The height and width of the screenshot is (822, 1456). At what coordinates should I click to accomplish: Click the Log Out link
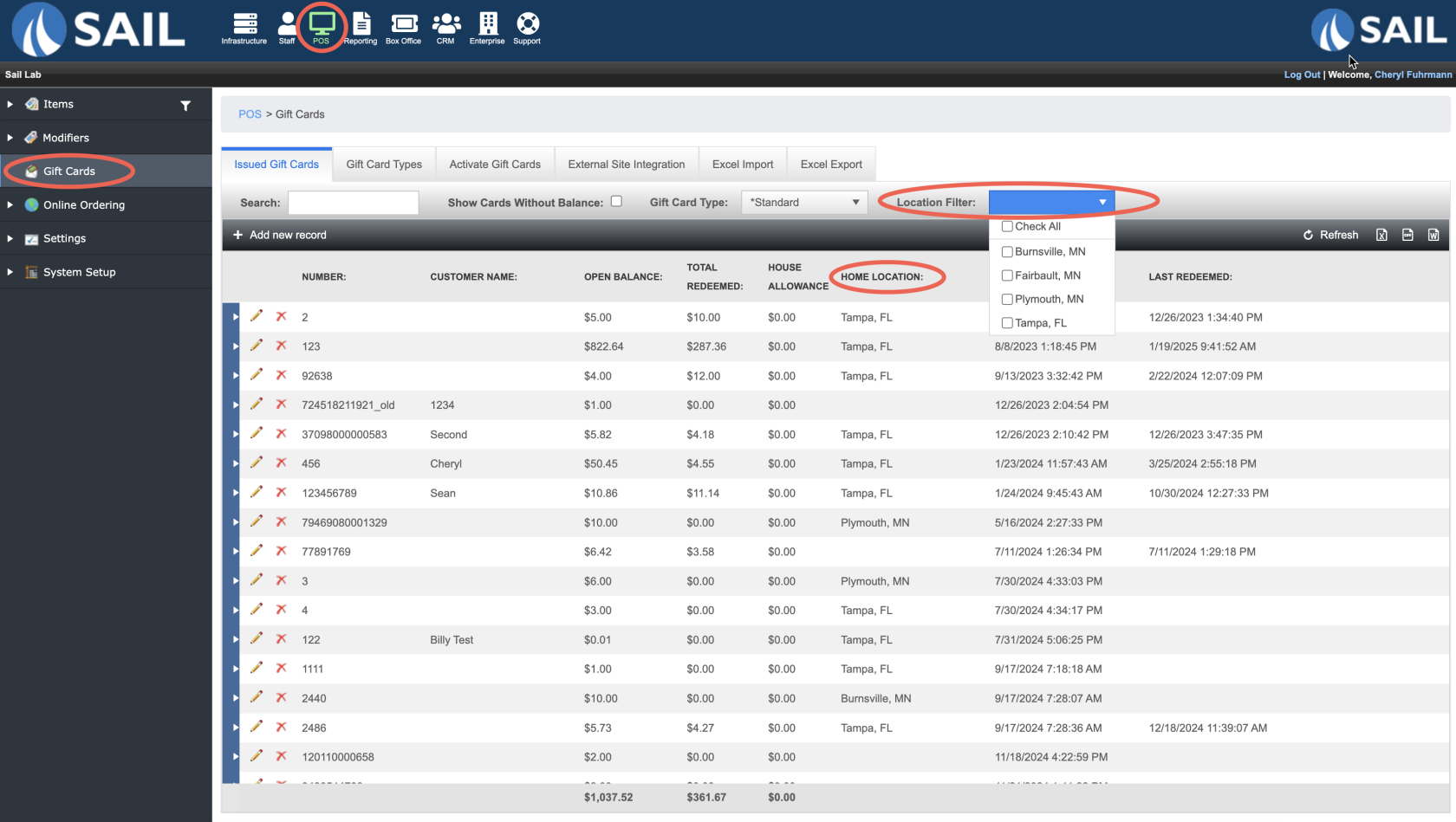[1302, 74]
